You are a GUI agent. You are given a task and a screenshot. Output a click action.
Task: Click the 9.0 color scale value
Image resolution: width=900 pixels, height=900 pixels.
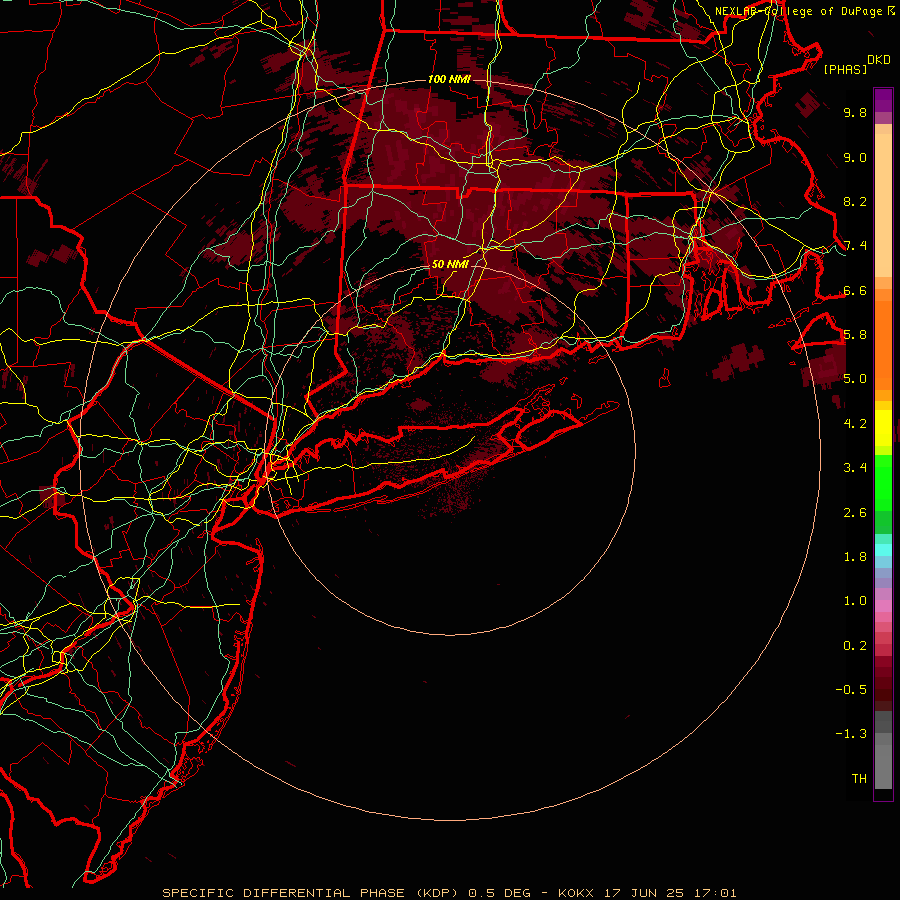pos(855,157)
